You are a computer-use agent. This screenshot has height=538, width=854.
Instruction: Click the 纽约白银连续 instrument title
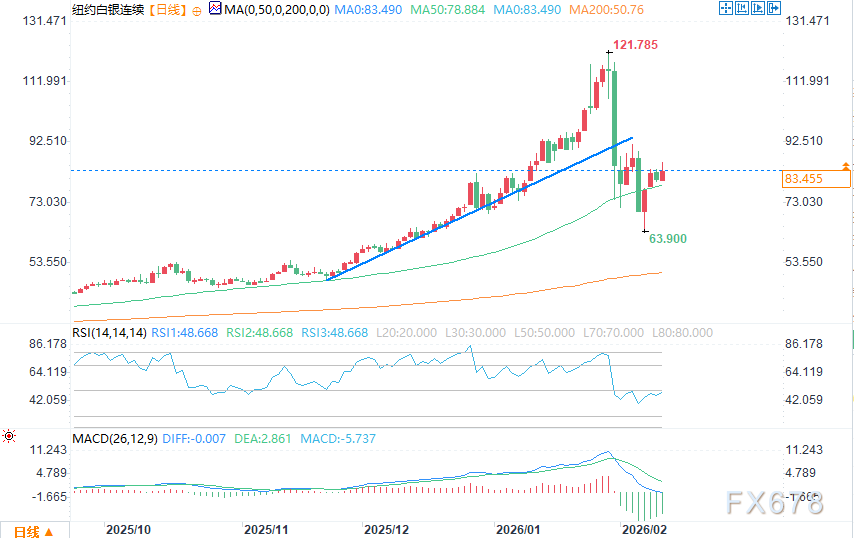(x=106, y=10)
